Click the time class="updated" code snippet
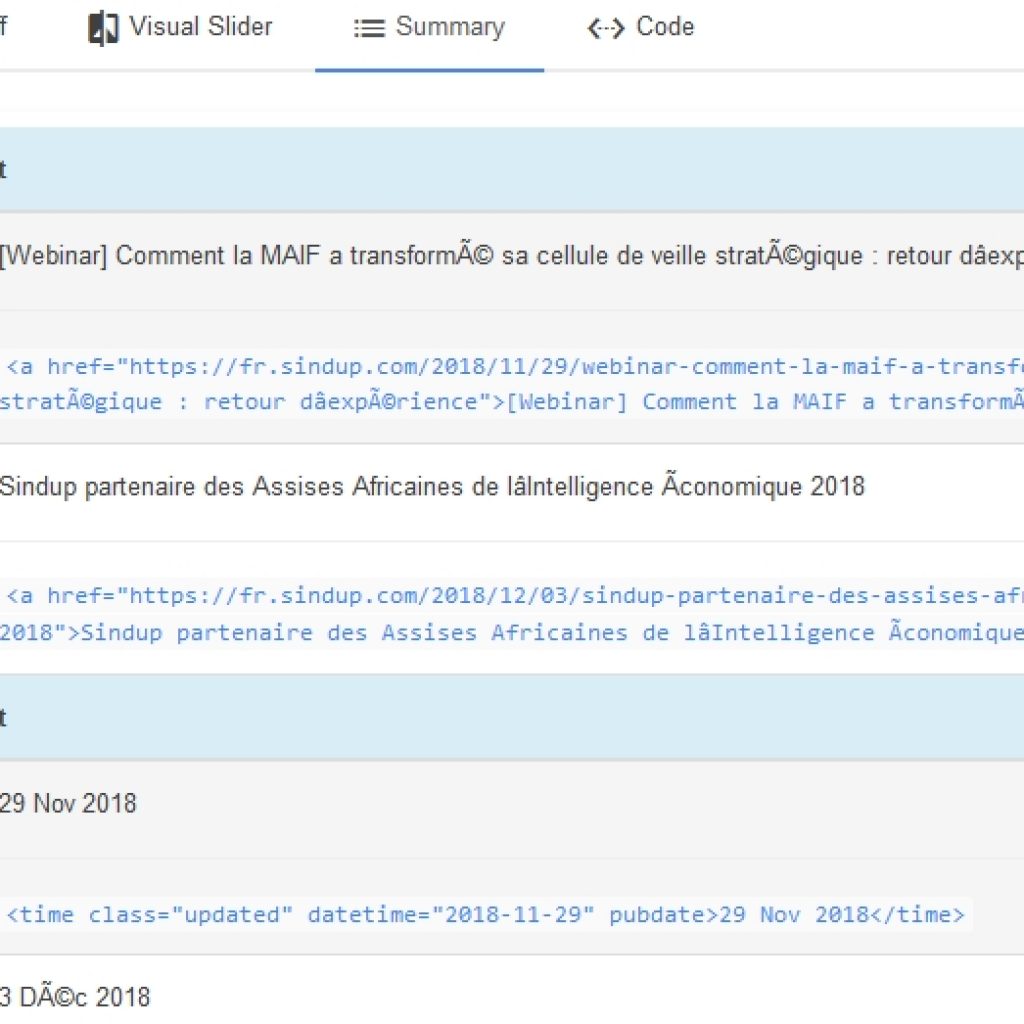The width and height of the screenshot is (1024, 1024). (x=486, y=914)
